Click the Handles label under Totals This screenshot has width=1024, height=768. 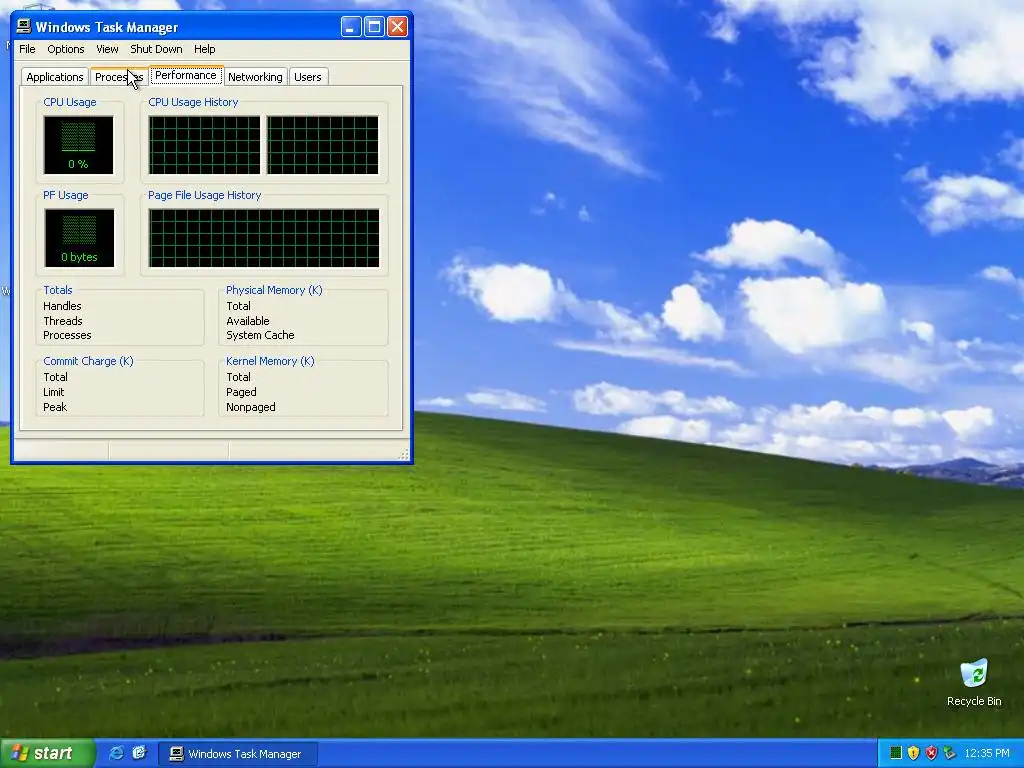[62, 306]
